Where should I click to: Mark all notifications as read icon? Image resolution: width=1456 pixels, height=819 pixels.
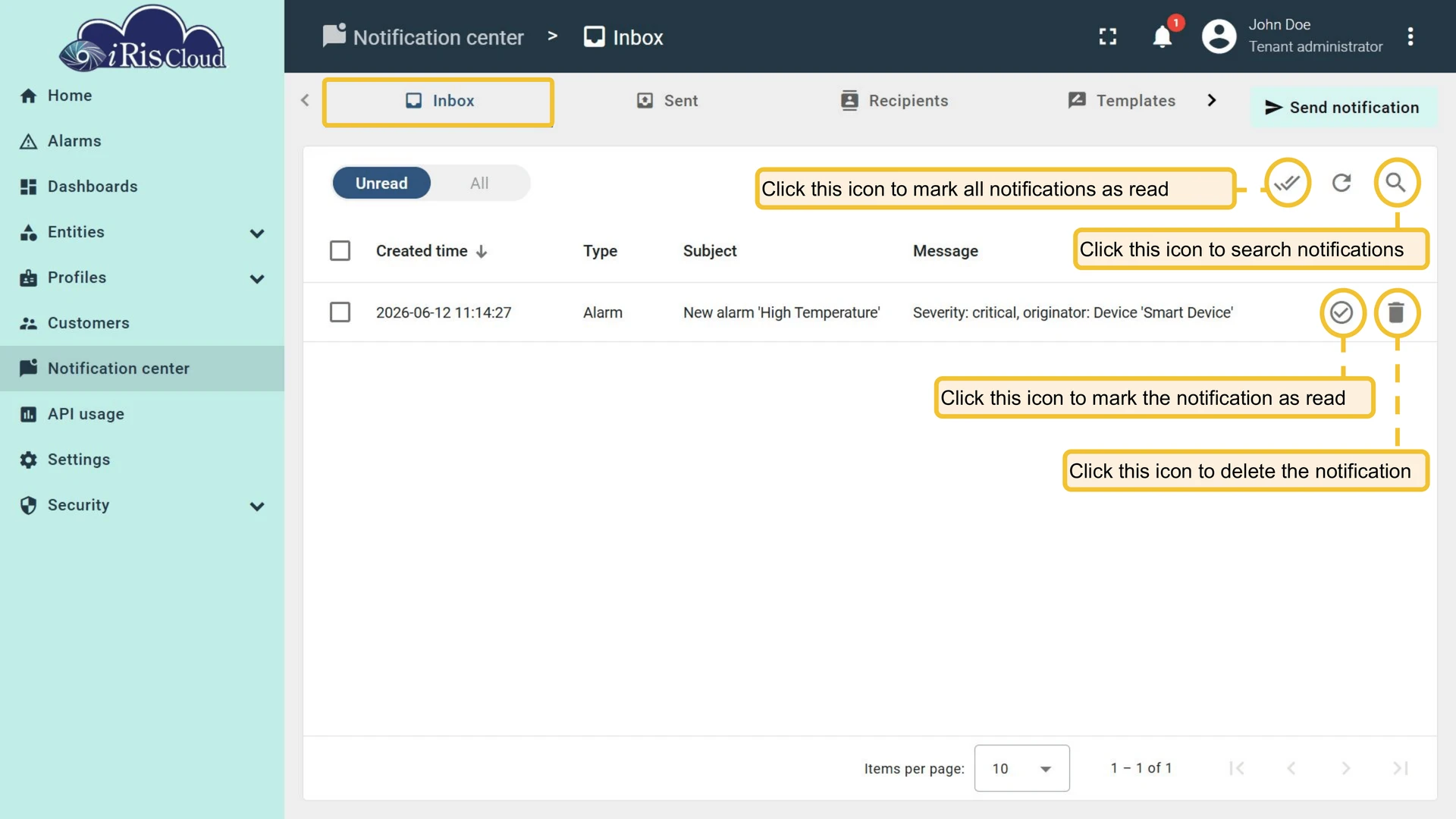pos(1287,183)
